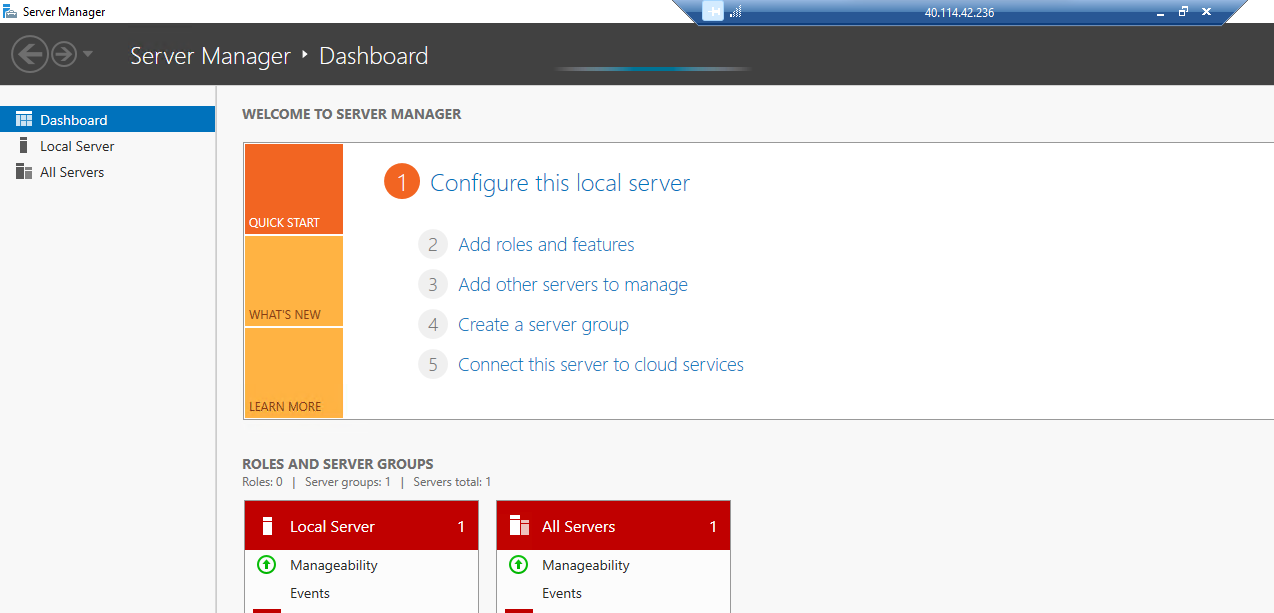
Task: Switch to the Quick Start tile
Action: (293, 189)
